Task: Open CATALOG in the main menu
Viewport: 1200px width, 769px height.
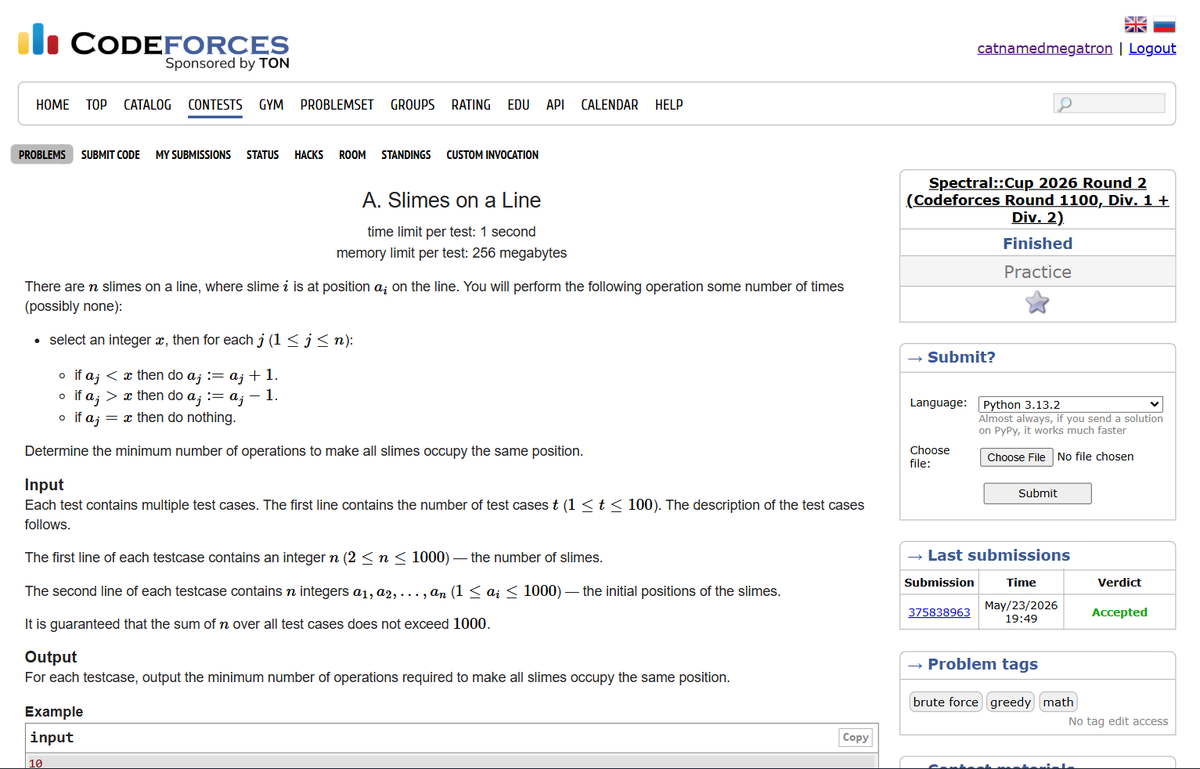Action: (147, 105)
